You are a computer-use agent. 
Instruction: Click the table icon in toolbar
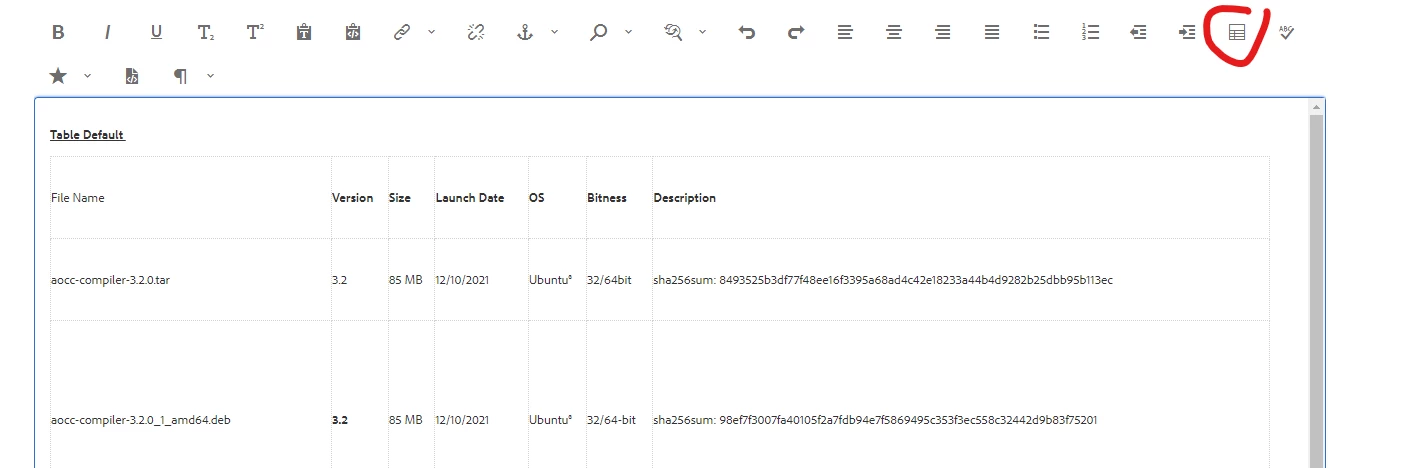coord(1237,32)
